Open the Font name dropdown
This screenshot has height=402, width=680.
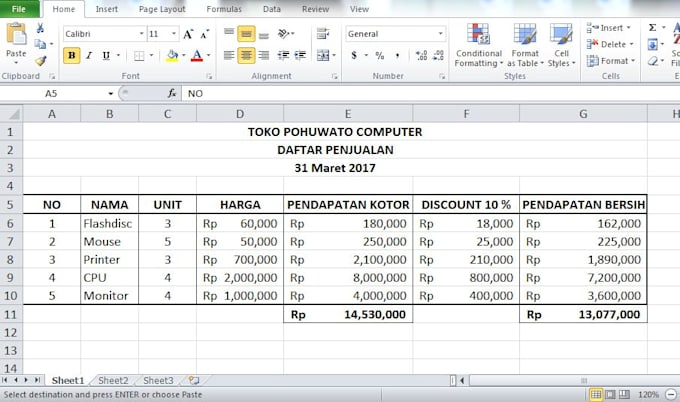[141, 34]
